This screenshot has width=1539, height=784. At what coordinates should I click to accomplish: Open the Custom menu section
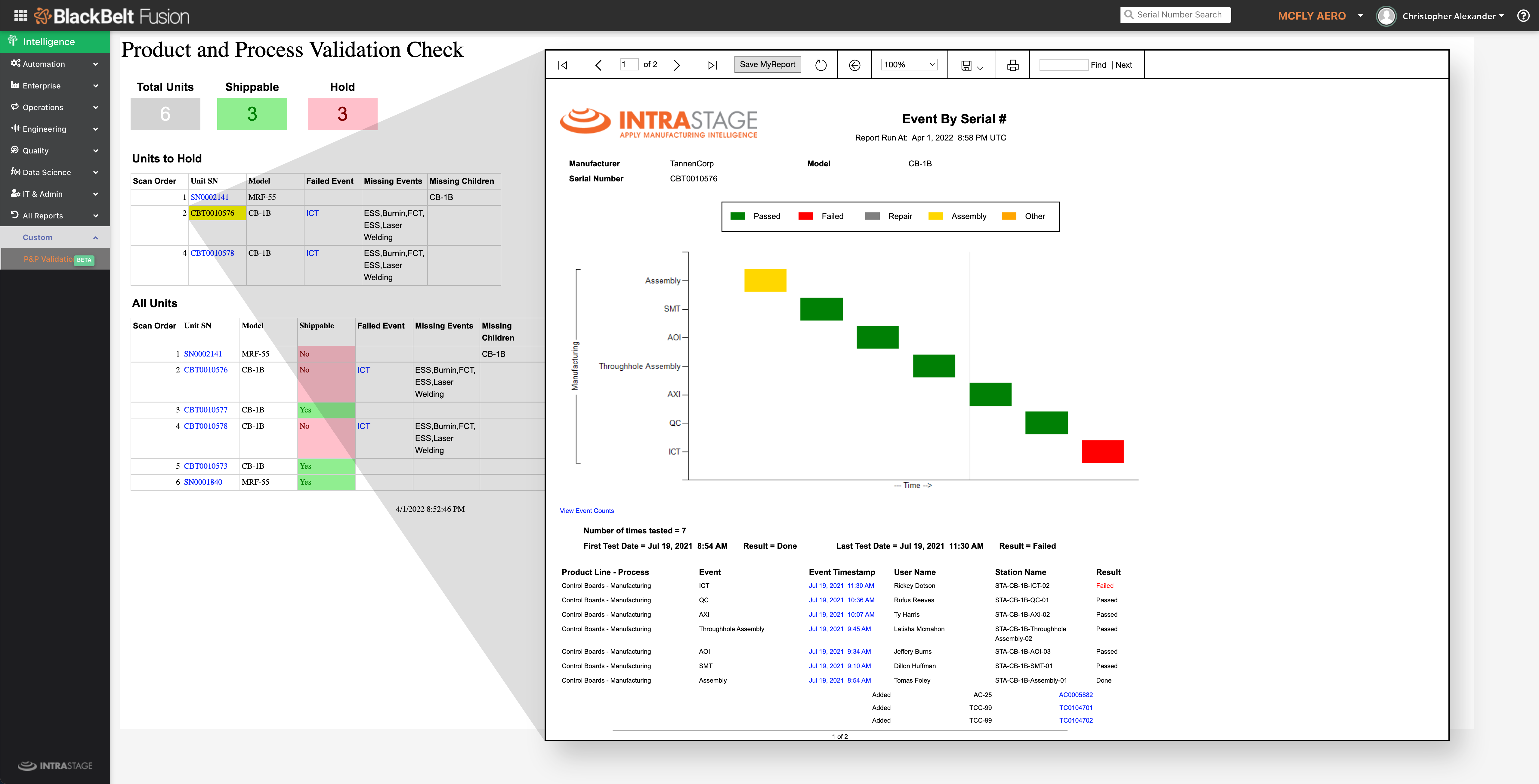[x=55, y=237]
